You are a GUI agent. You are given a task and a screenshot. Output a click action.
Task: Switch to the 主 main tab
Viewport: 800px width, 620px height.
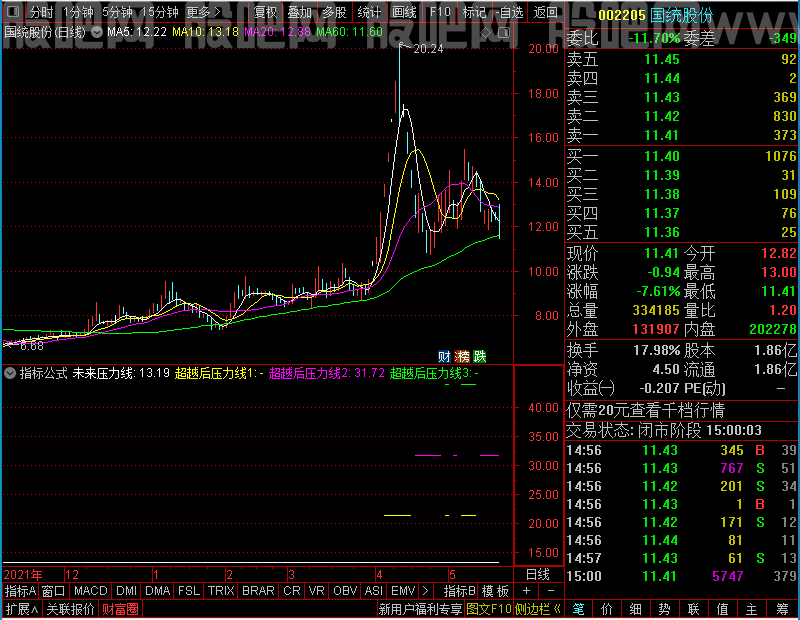click(x=752, y=609)
